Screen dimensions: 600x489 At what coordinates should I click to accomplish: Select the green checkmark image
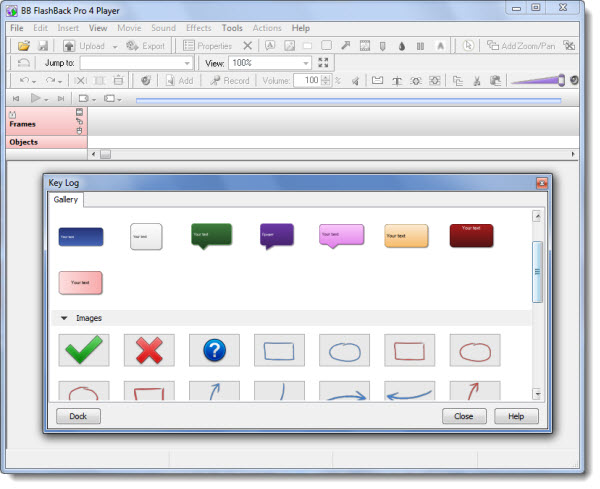84,350
